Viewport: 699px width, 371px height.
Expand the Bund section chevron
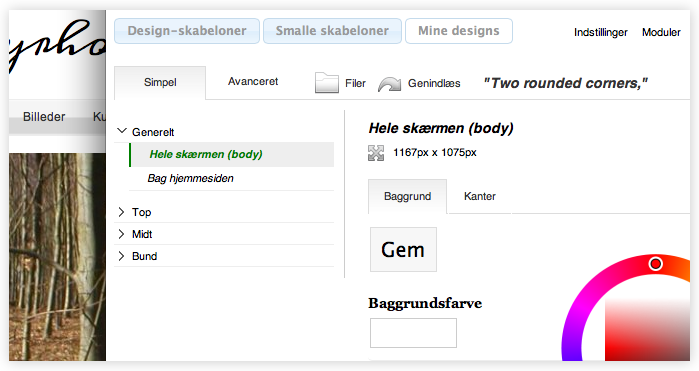pos(121,256)
